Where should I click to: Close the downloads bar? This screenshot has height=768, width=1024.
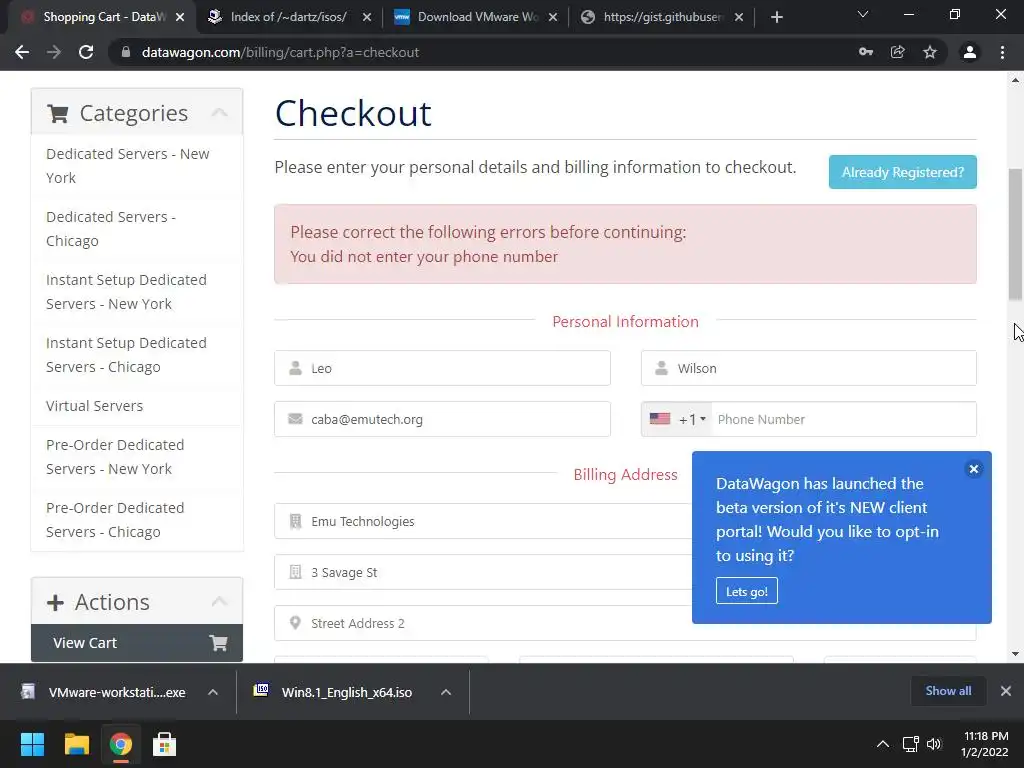(x=1006, y=691)
